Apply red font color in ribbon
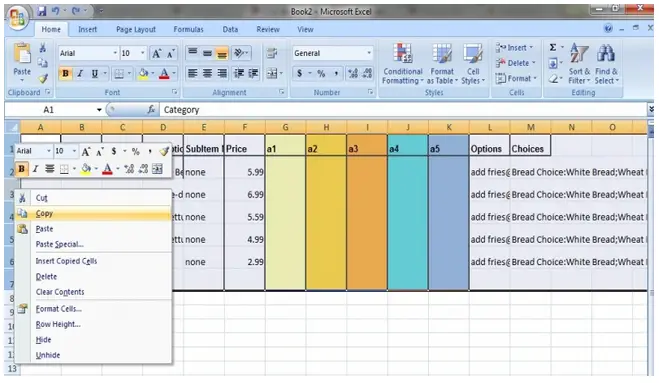659x383 pixels. coord(164,74)
